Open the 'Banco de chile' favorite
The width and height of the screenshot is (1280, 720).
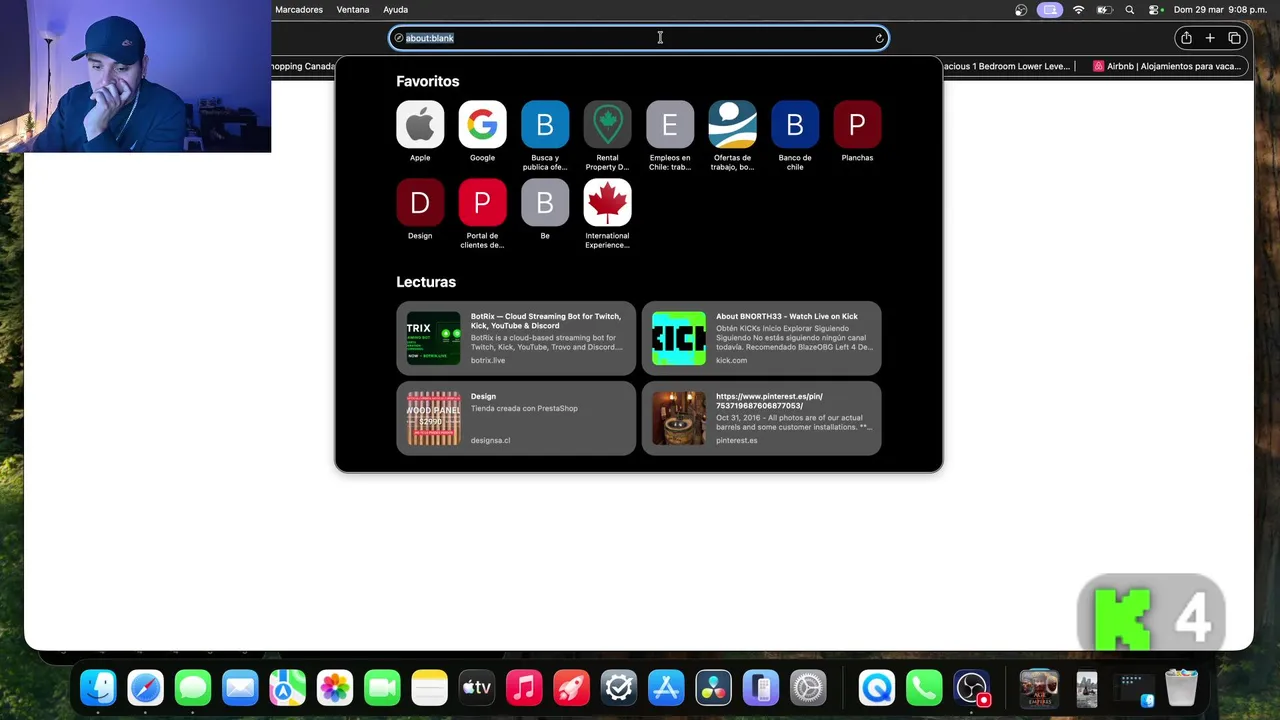tap(795, 125)
